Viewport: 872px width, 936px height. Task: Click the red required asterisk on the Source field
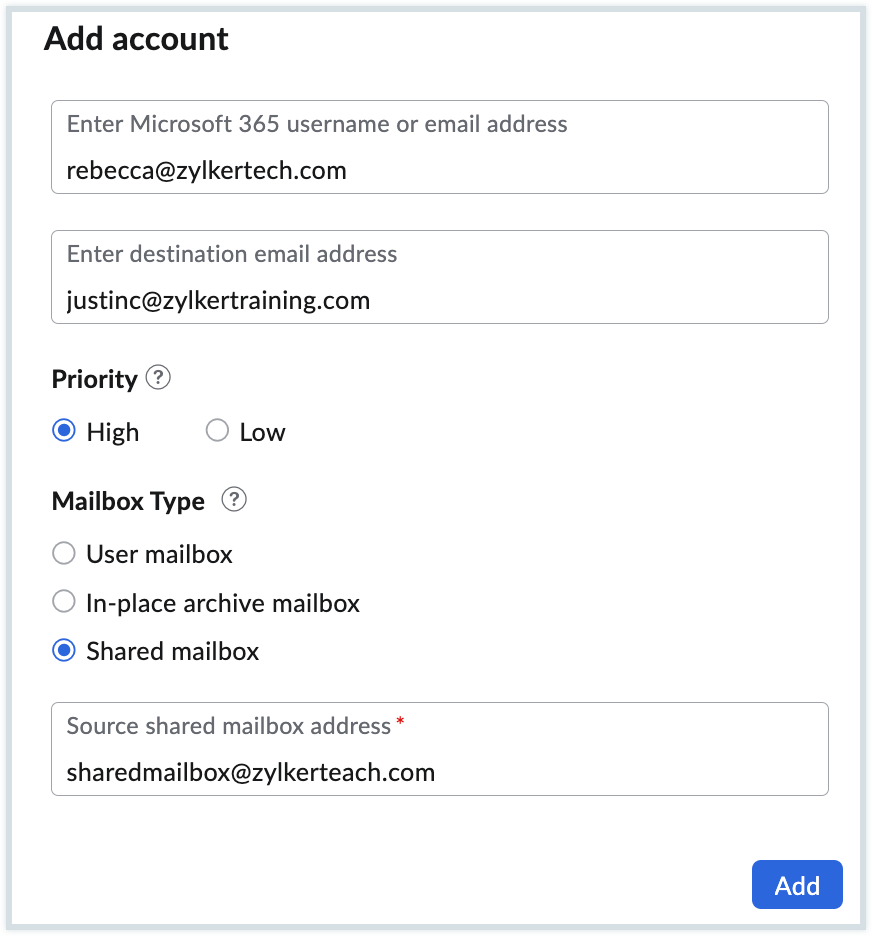(400, 722)
